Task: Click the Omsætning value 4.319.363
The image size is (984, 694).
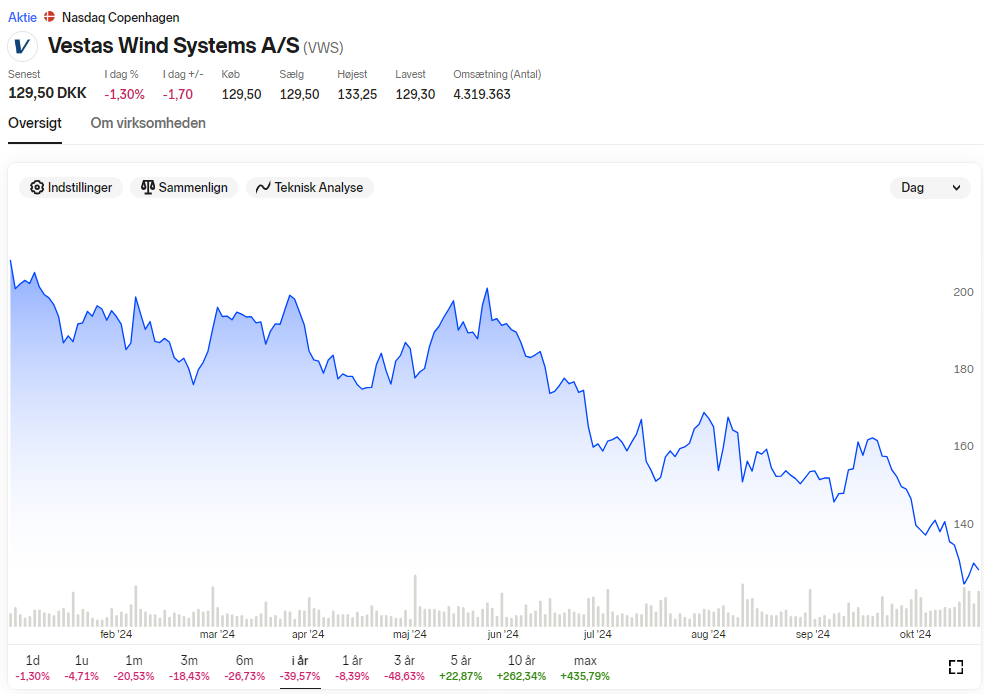Action: (x=482, y=94)
